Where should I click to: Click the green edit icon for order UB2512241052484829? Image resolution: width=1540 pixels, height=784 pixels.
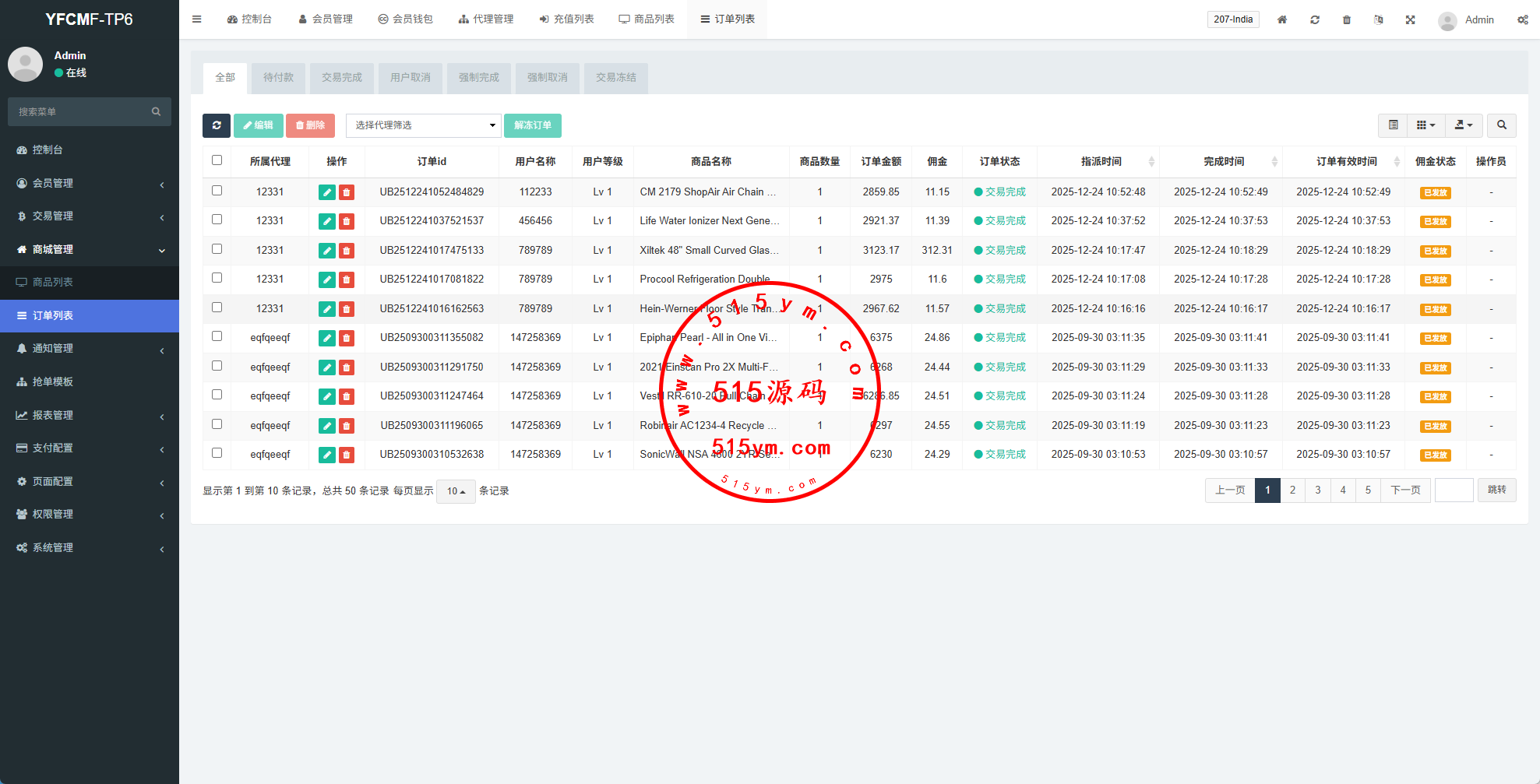pos(326,192)
